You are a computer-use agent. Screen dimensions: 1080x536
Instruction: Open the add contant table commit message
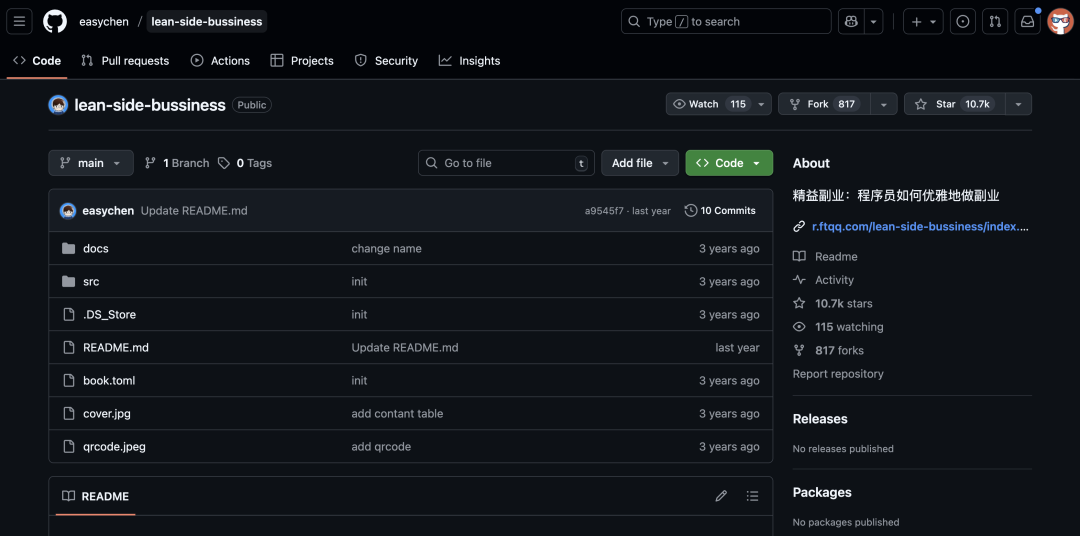[397, 413]
